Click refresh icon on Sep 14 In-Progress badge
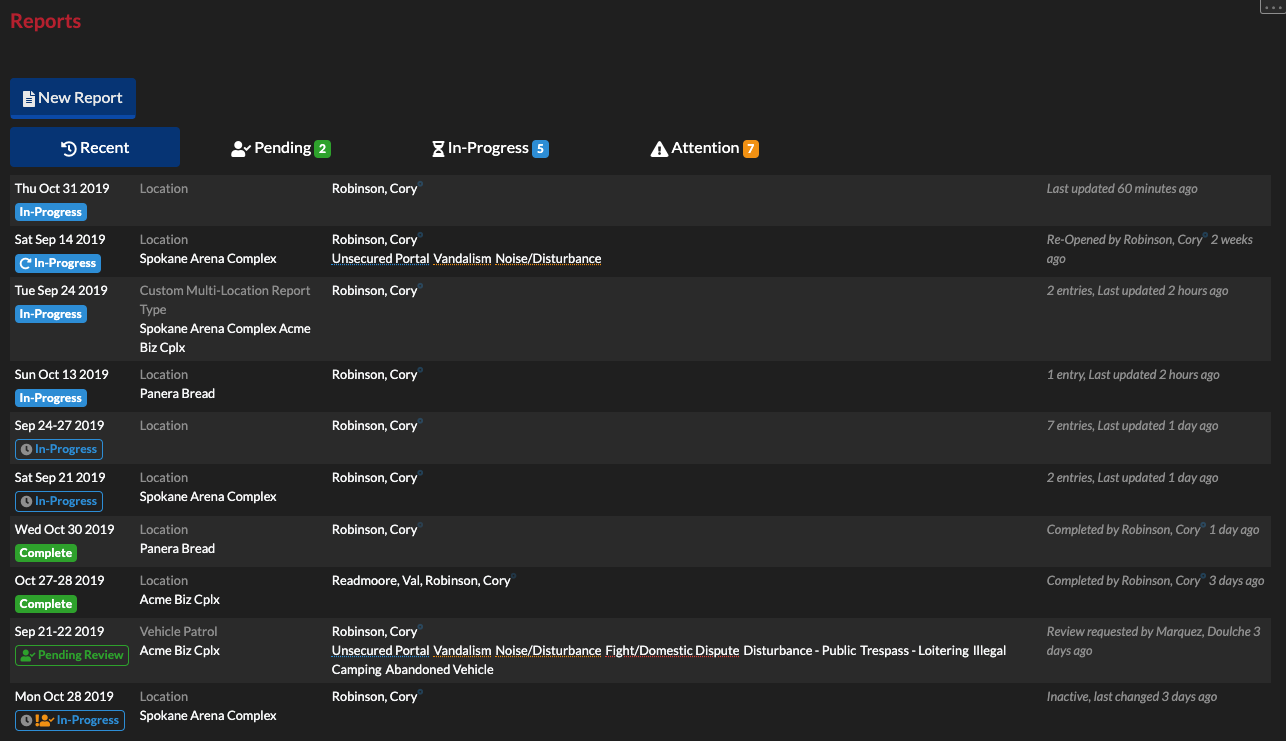The width and height of the screenshot is (1286, 741). (x=25, y=263)
